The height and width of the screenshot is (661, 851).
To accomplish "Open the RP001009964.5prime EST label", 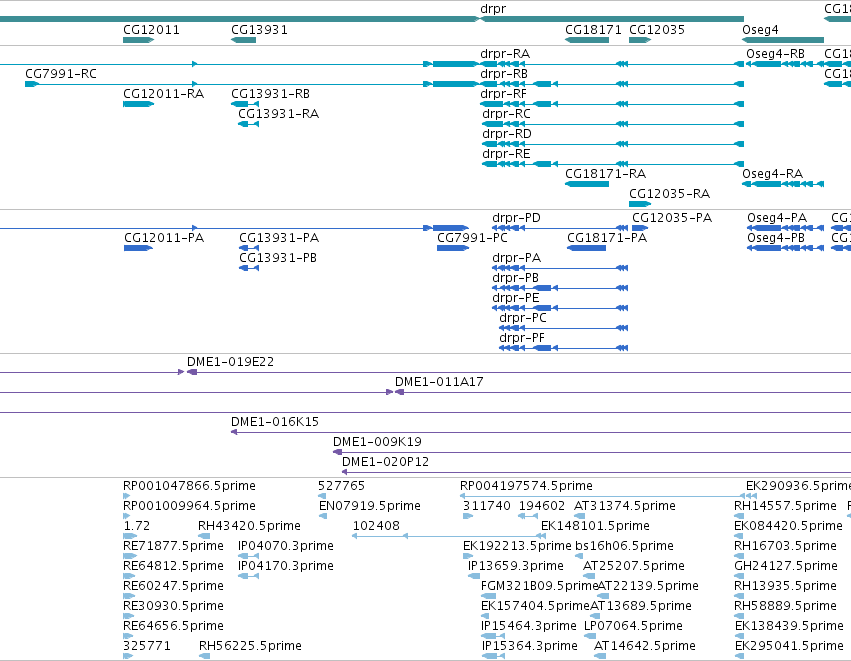I will [189, 506].
